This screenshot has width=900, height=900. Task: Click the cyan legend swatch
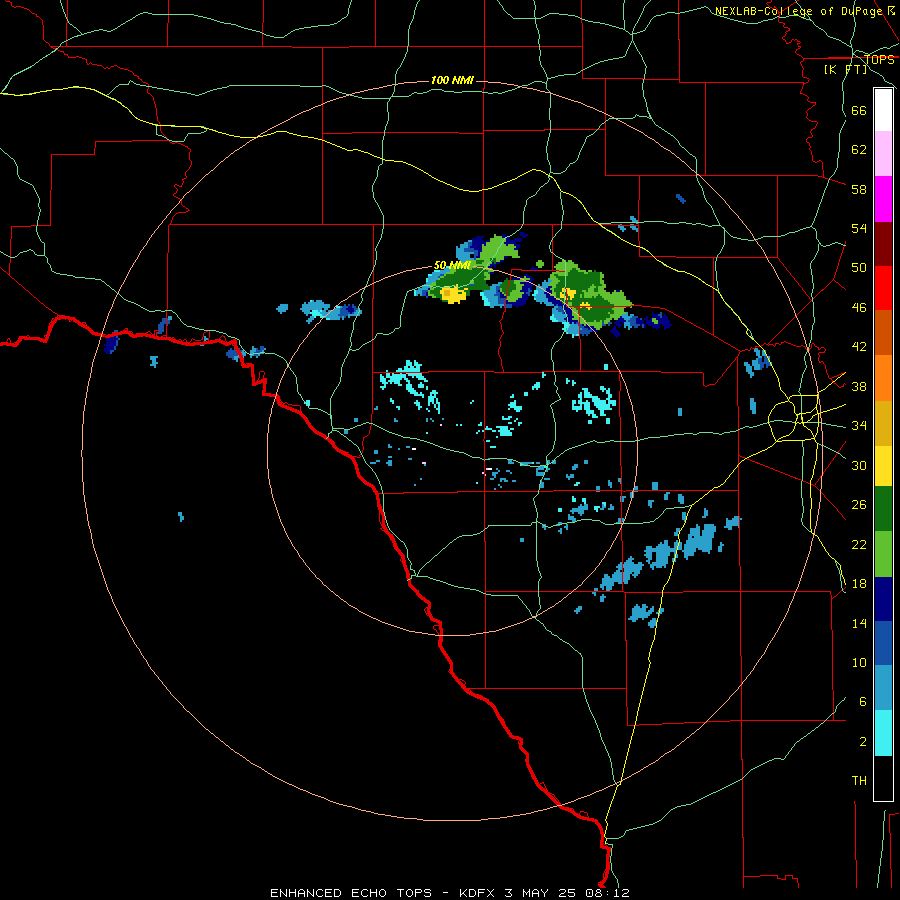pos(883,733)
